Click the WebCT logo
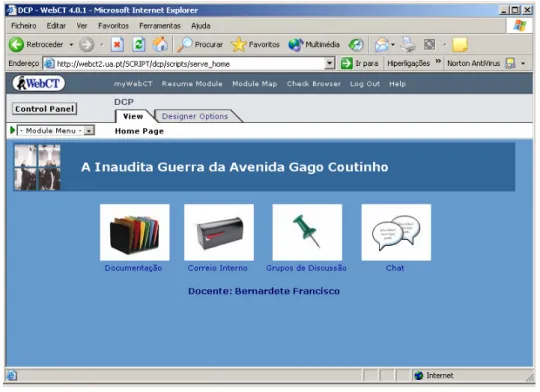 point(39,84)
